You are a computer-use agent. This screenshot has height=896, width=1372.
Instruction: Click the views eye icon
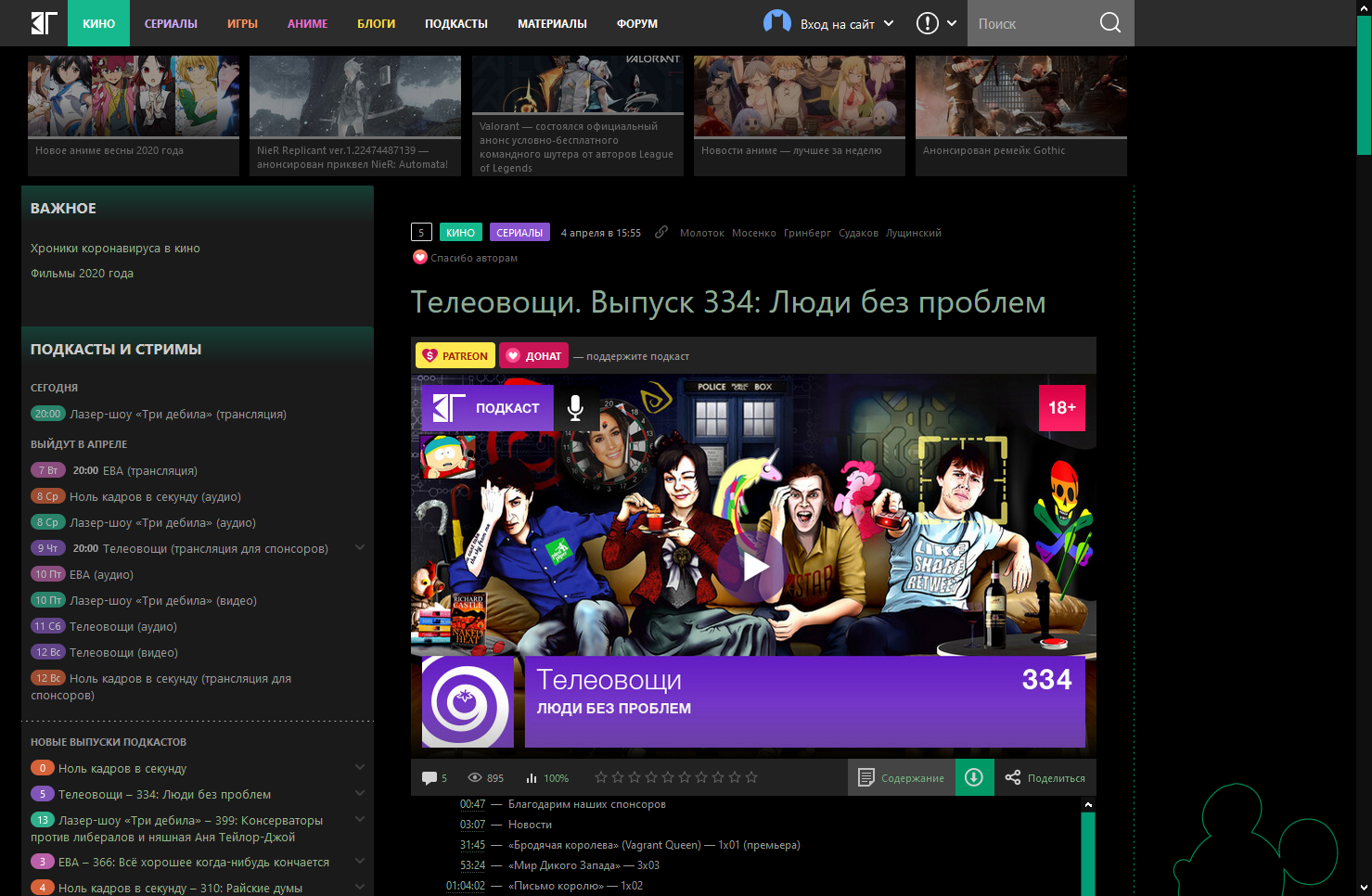pos(475,777)
